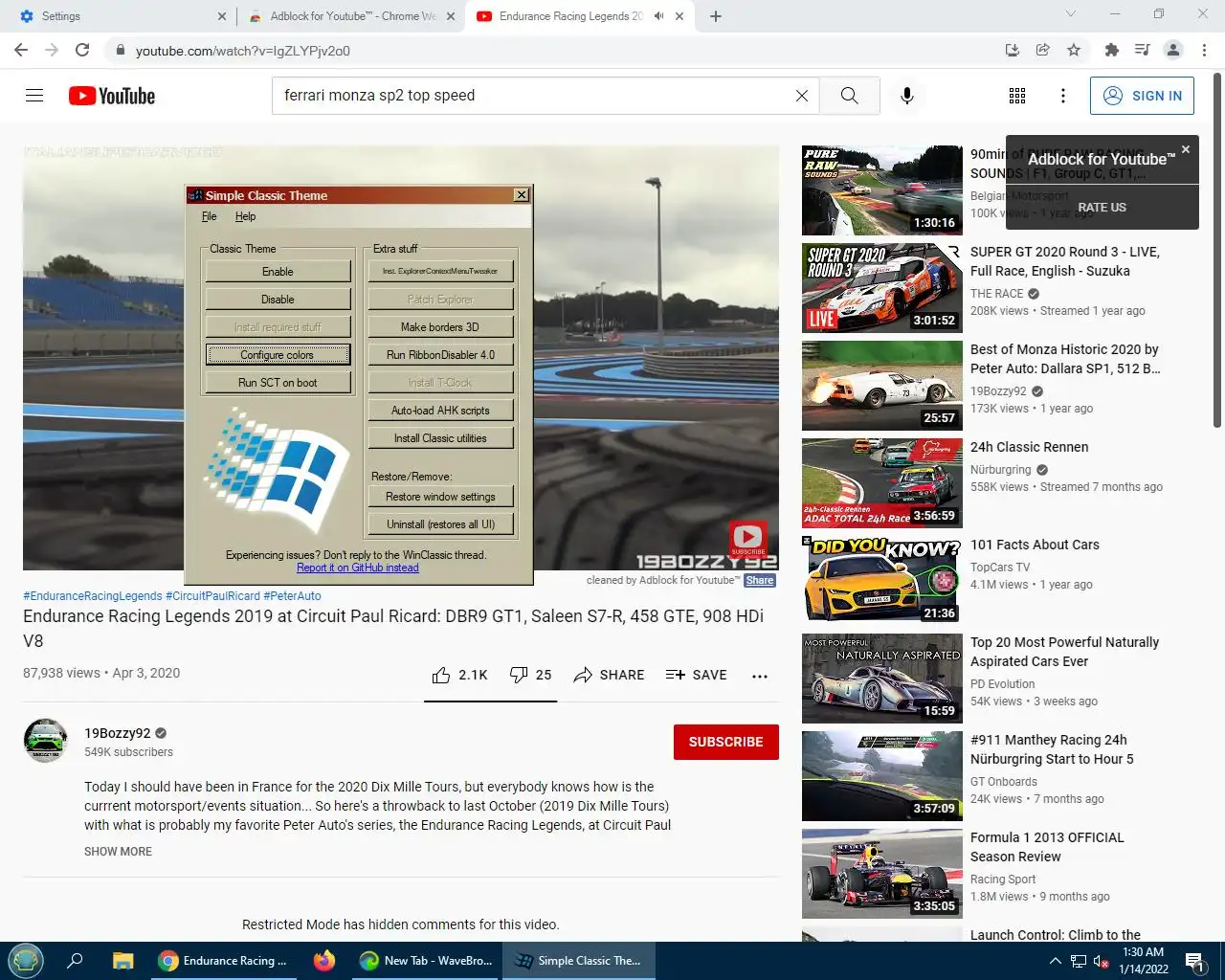Click Run SCT on boot

(x=278, y=383)
